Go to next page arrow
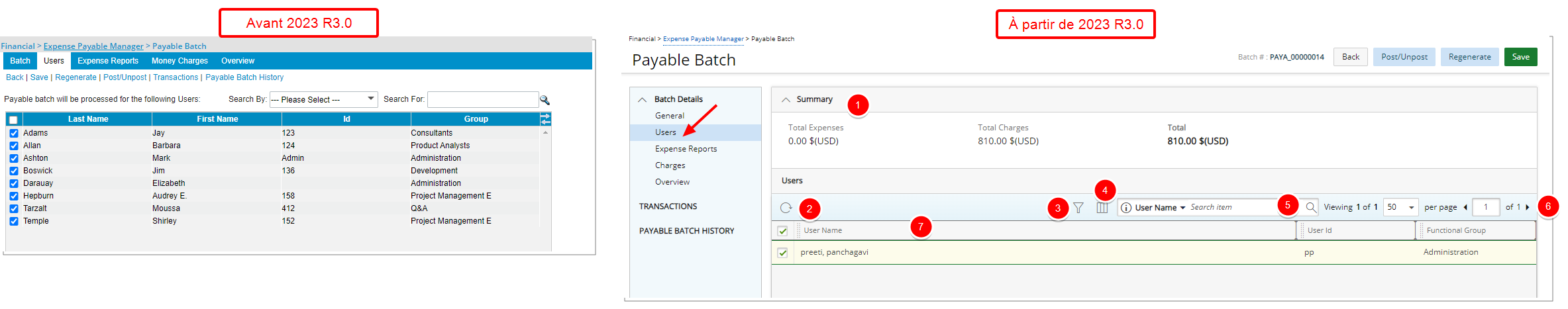The height and width of the screenshot is (309, 1568). pos(1528,207)
